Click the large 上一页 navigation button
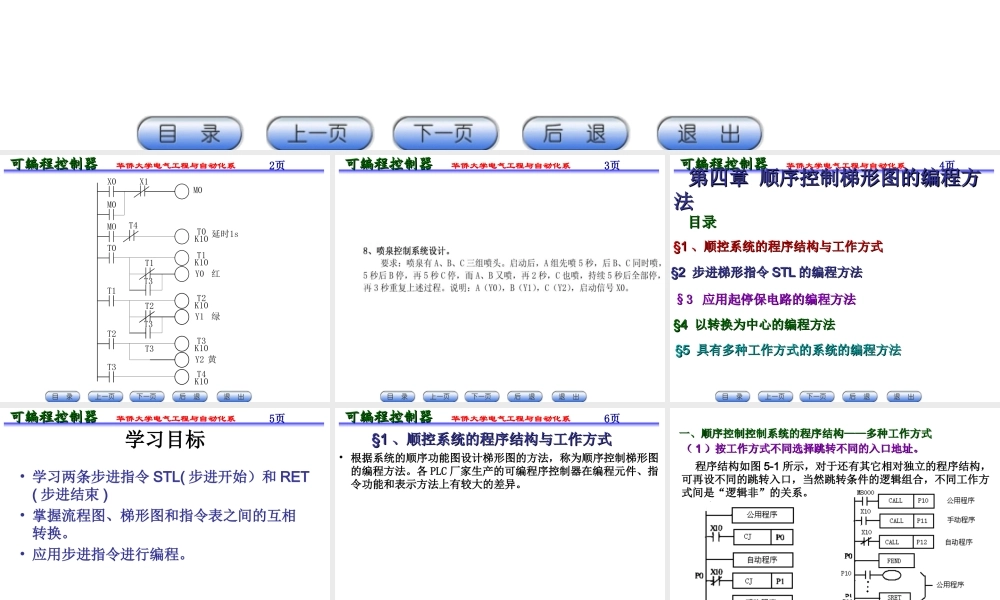 pos(319,133)
